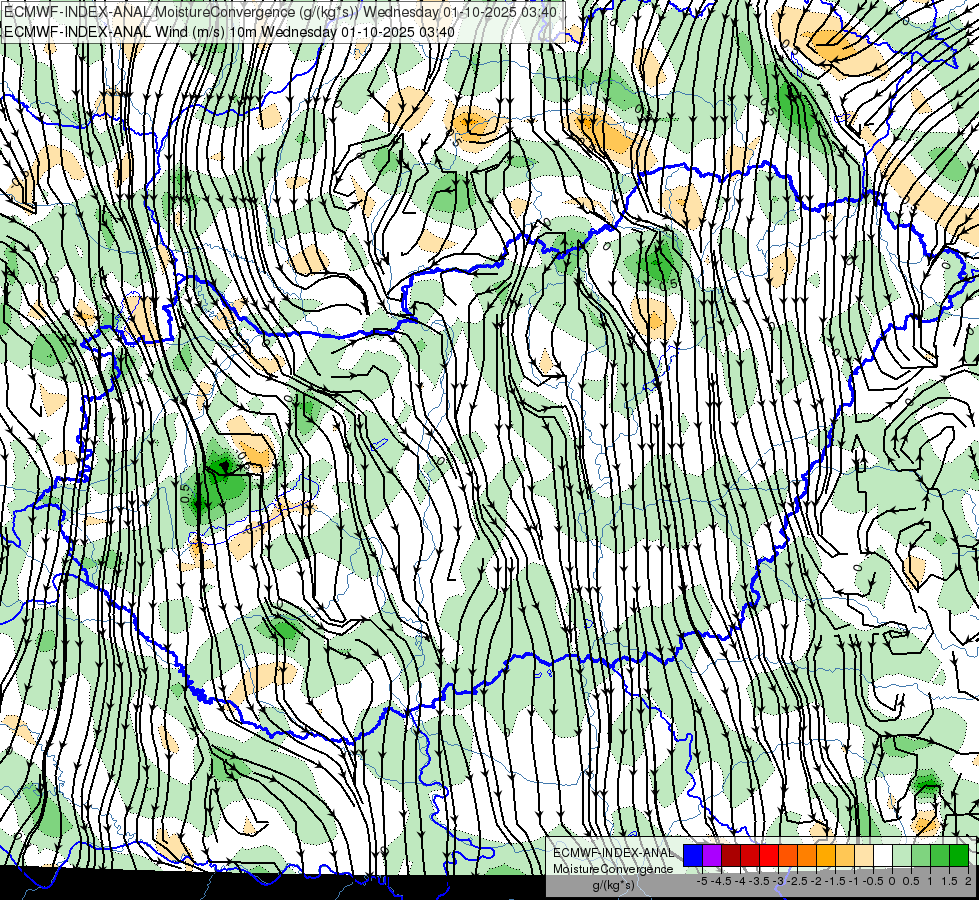Image resolution: width=979 pixels, height=900 pixels.
Task: Pick the palest green swatch between 0 and 0.5
Action: pos(902,856)
